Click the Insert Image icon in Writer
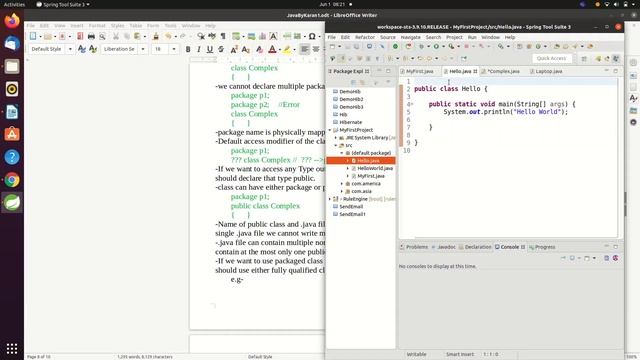640x360 pixels. [251, 36]
